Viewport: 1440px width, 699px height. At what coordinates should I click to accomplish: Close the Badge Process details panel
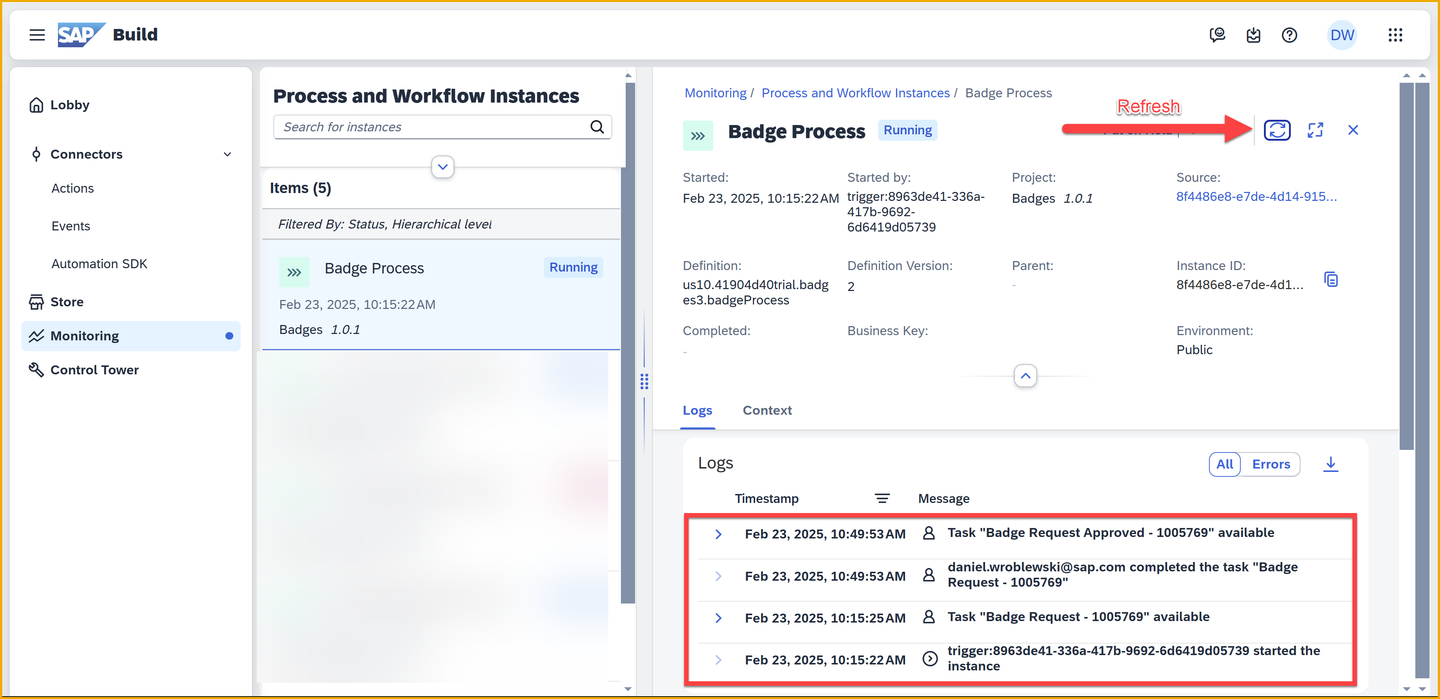click(1353, 130)
